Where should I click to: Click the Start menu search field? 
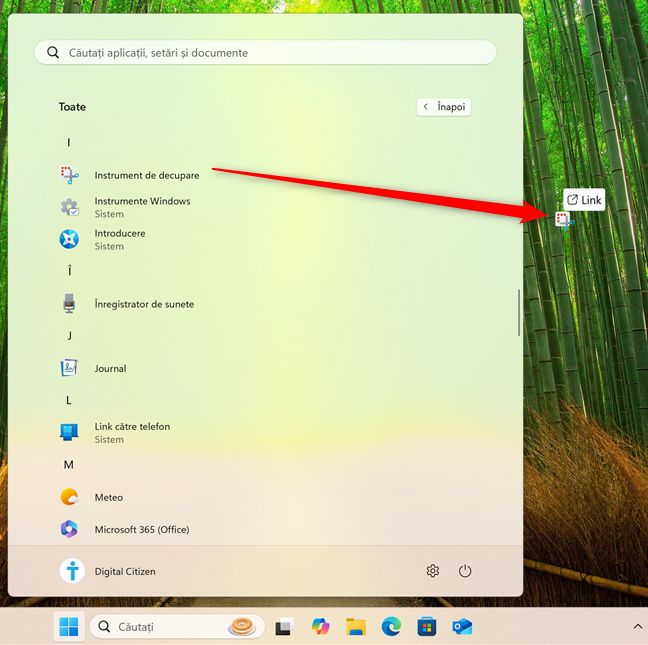(265, 52)
